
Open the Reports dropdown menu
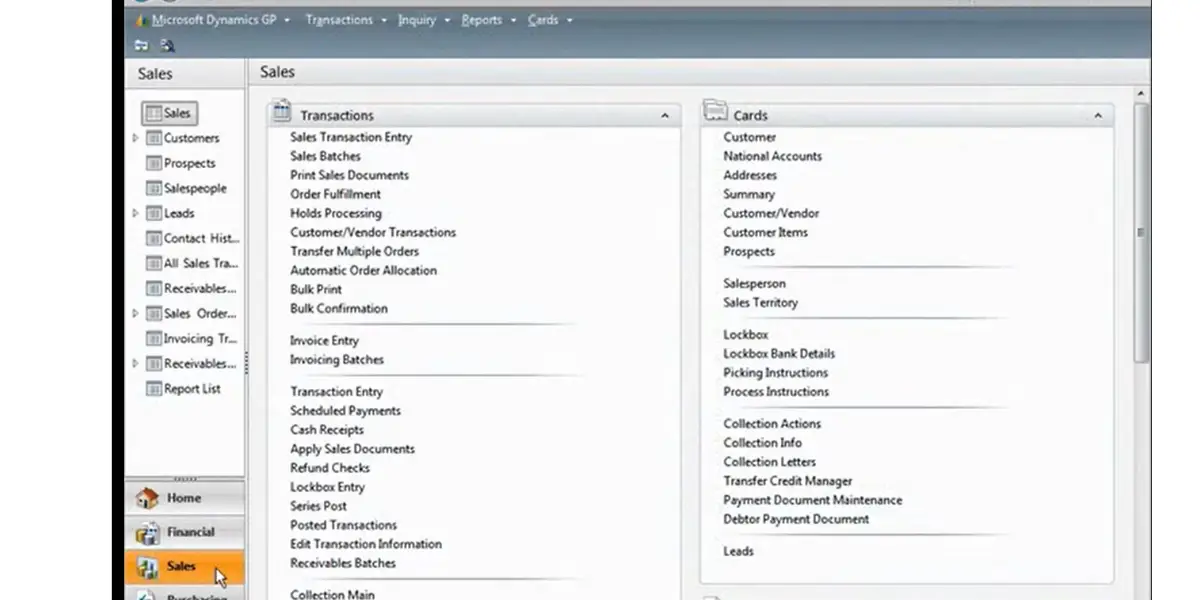[481, 20]
